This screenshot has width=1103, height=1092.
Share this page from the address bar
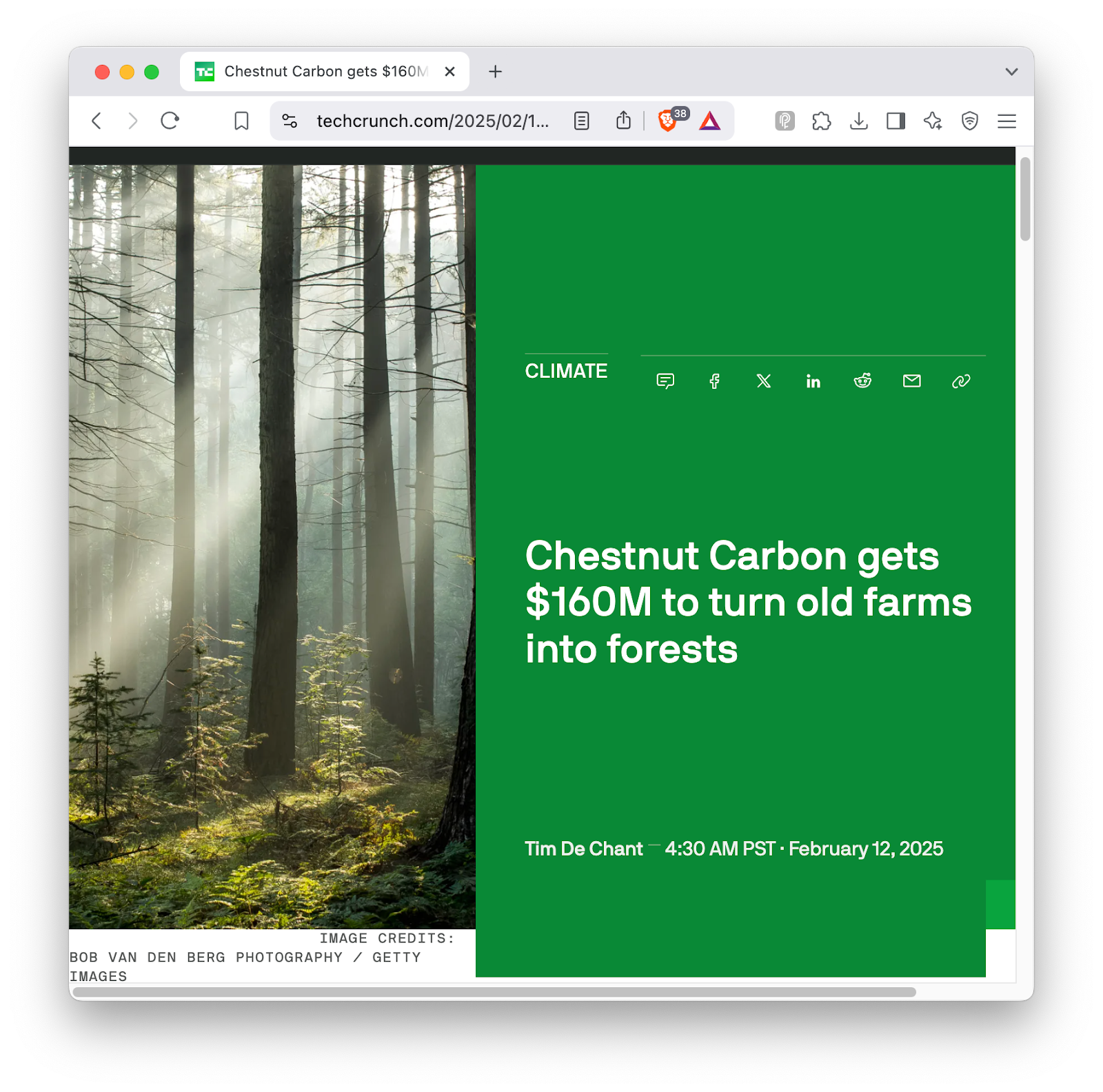tap(624, 121)
